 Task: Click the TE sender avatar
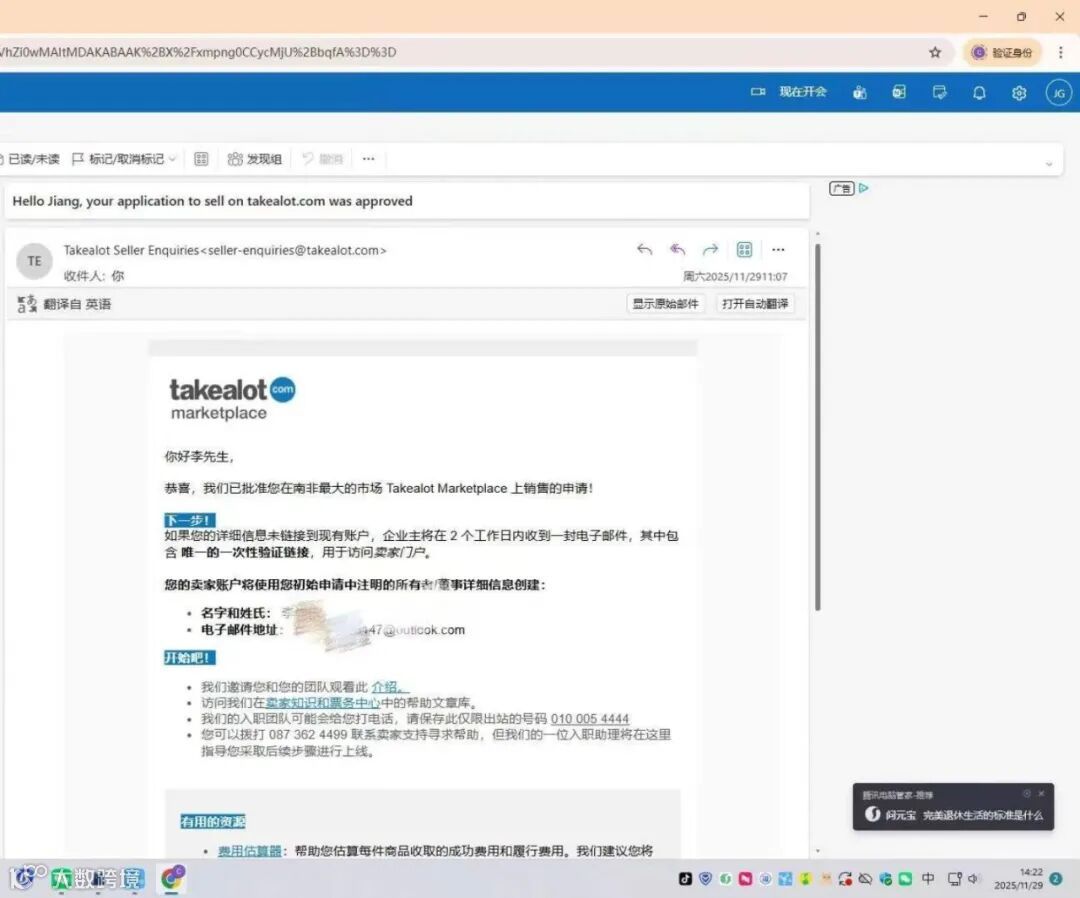tap(34, 261)
